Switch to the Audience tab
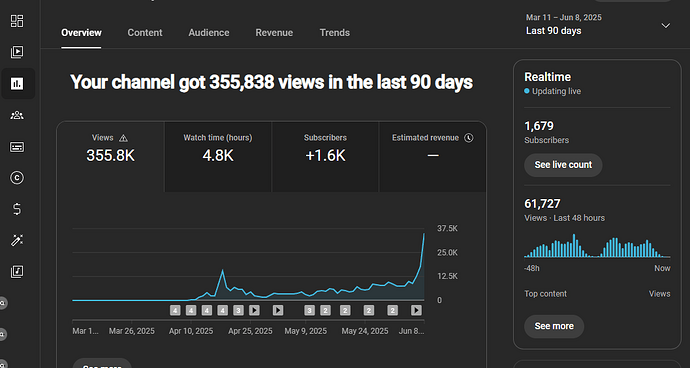690x368 pixels. pyautogui.click(x=209, y=33)
